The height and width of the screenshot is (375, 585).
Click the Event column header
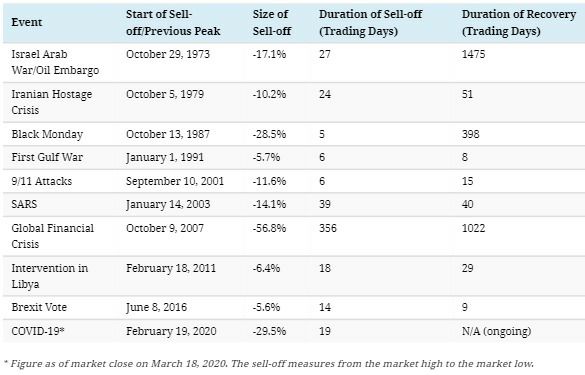(x=26, y=22)
